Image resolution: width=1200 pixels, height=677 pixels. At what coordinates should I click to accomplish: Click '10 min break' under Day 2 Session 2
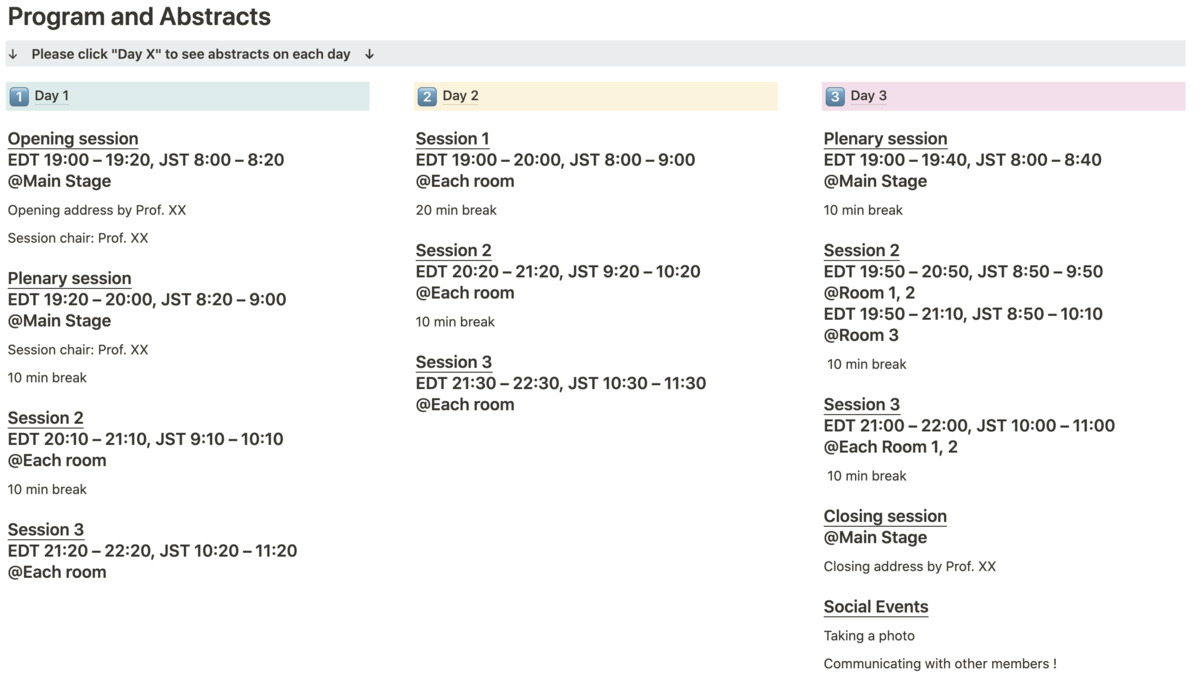coord(455,322)
